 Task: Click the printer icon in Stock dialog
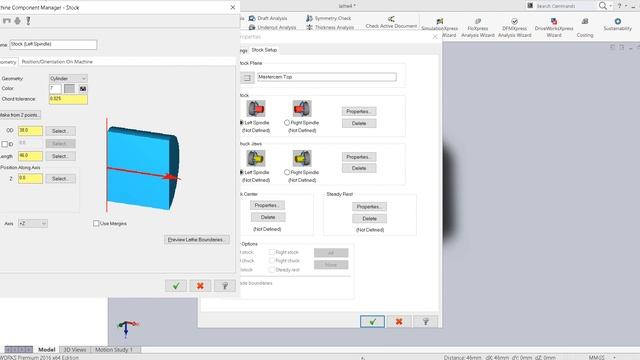click(x=18, y=21)
